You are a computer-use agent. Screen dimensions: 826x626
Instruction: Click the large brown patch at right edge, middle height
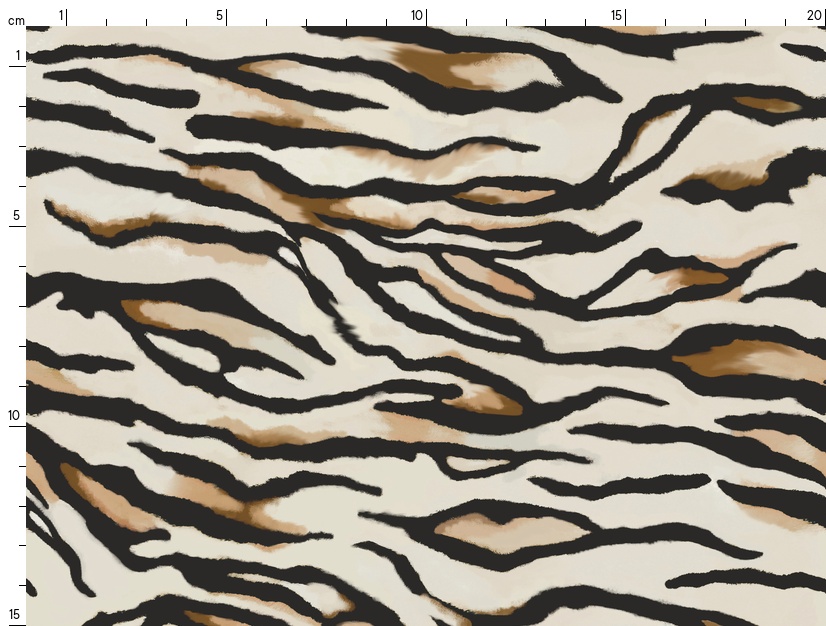click(745, 357)
